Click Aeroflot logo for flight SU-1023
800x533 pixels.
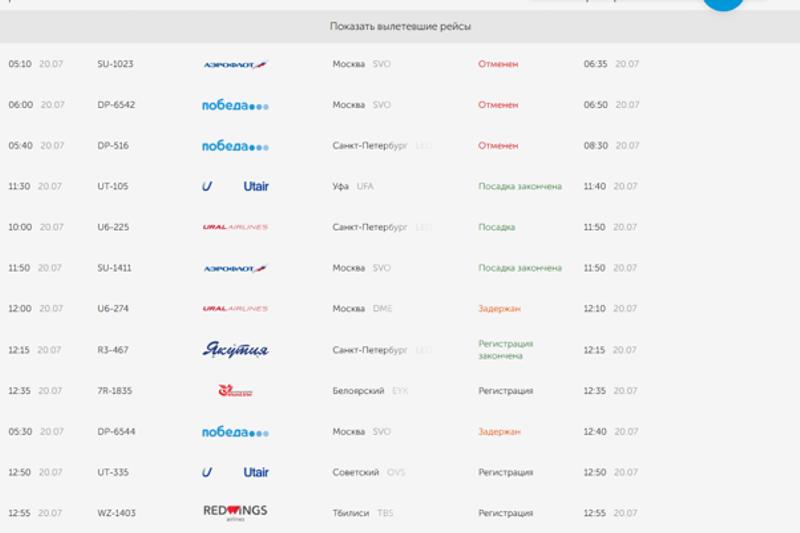point(235,64)
